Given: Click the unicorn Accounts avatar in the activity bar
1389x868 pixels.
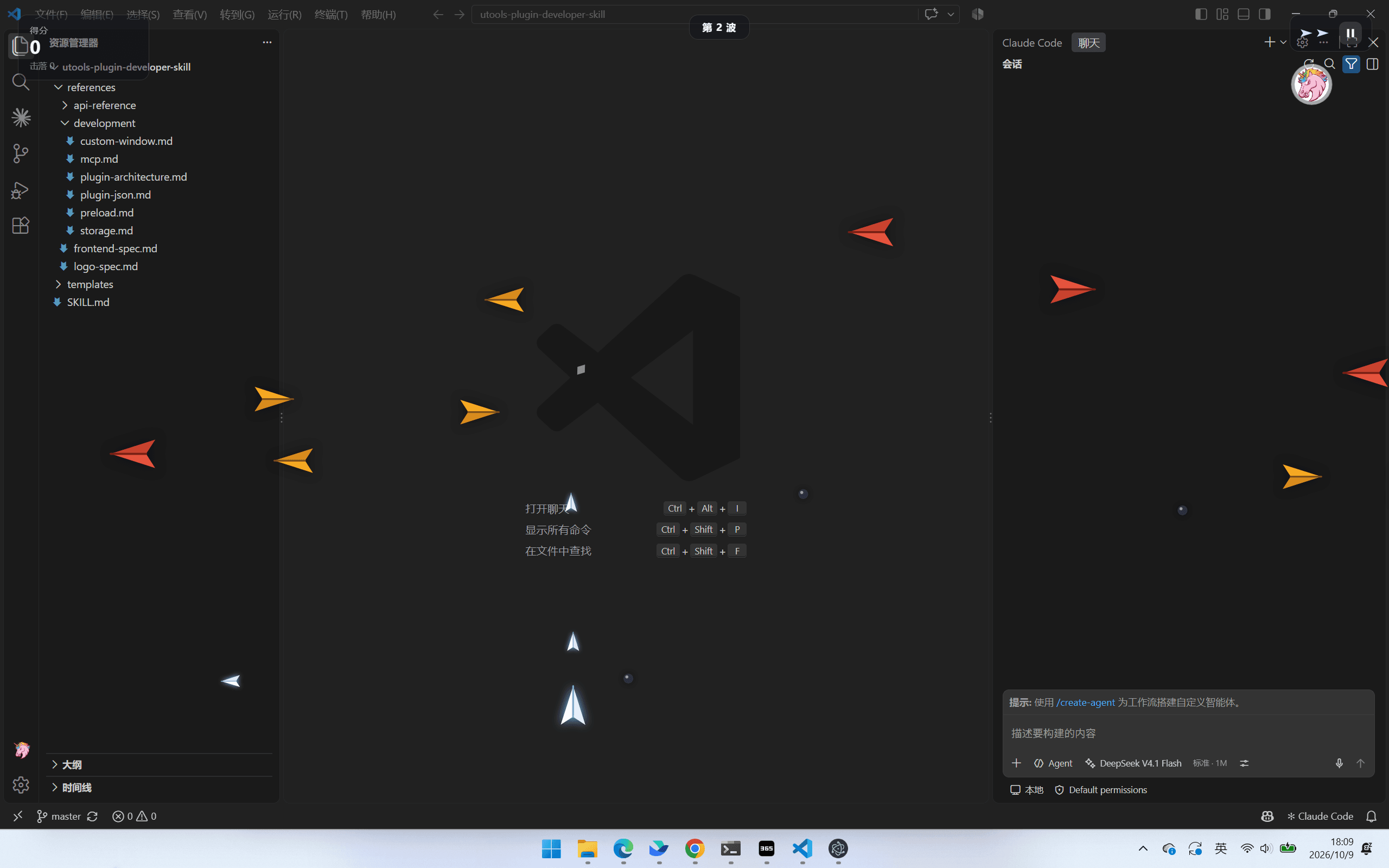Looking at the screenshot, I should click(22, 749).
